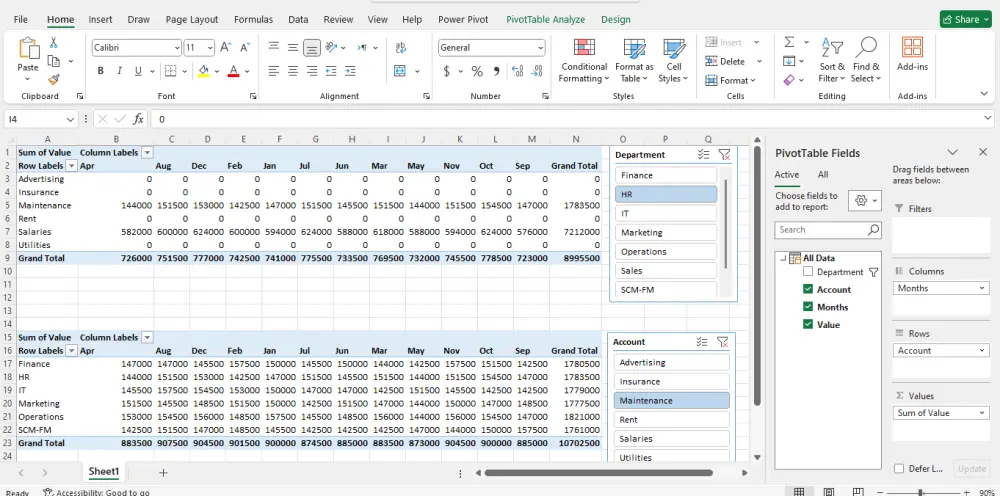Select Marketing in Department slicer
The width and height of the screenshot is (1000, 496).
[x=666, y=233]
